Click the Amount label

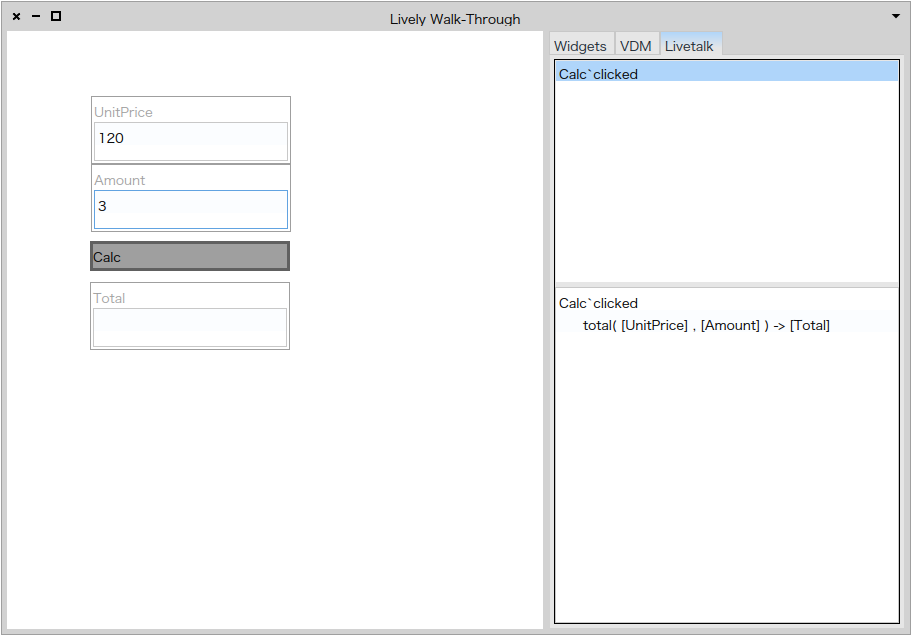coord(120,180)
